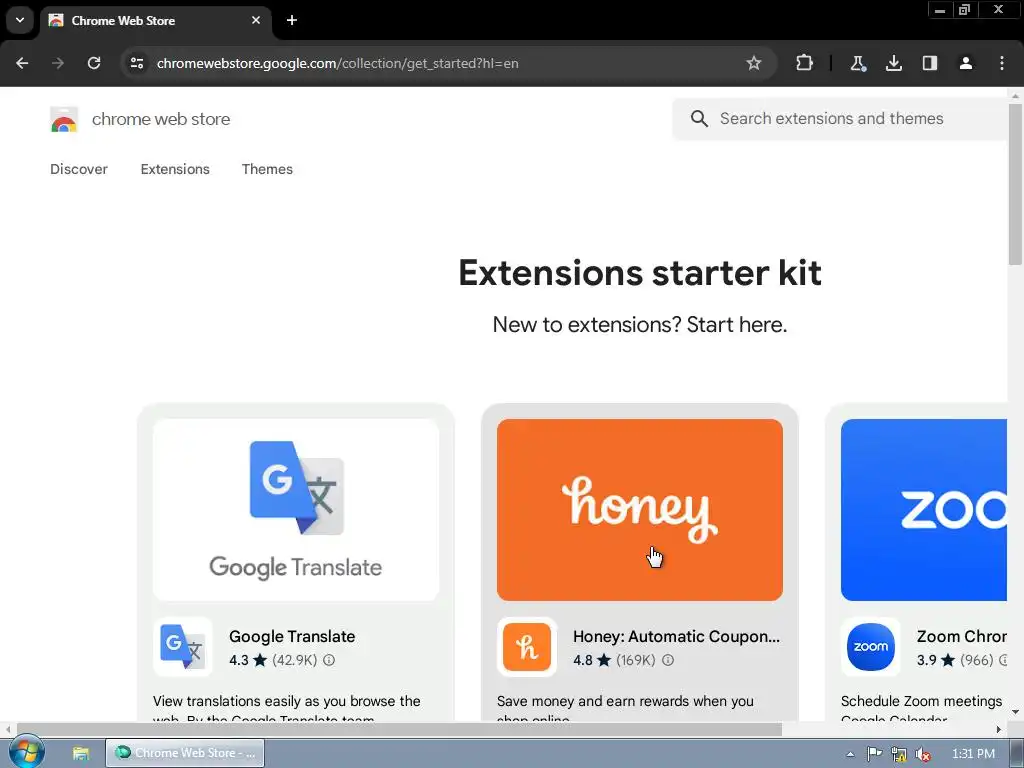Viewport: 1024px width, 768px height.
Task: Click the network tray icon
Action: [x=899, y=754]
